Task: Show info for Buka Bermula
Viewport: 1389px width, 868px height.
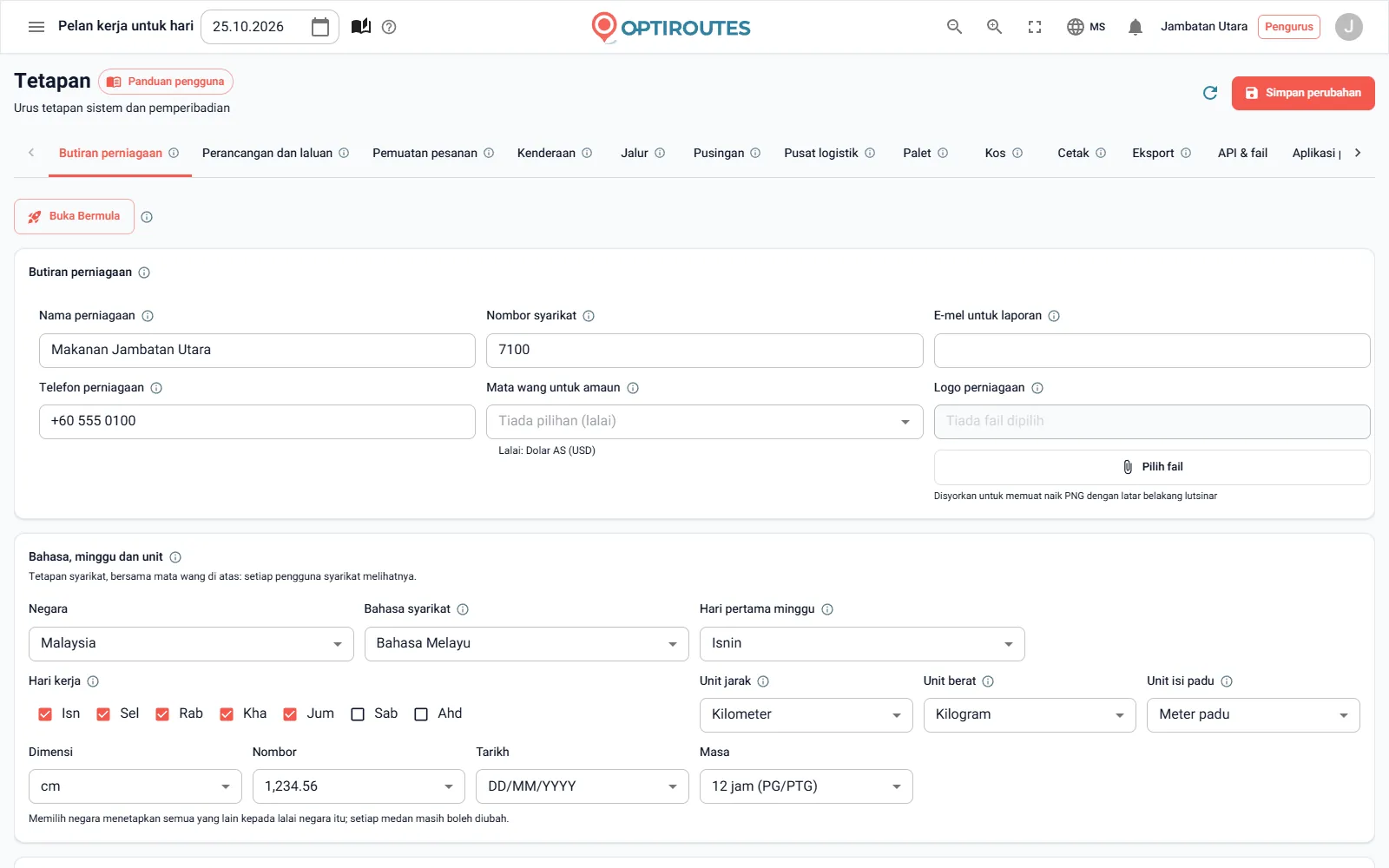Action: coord(147,217)
